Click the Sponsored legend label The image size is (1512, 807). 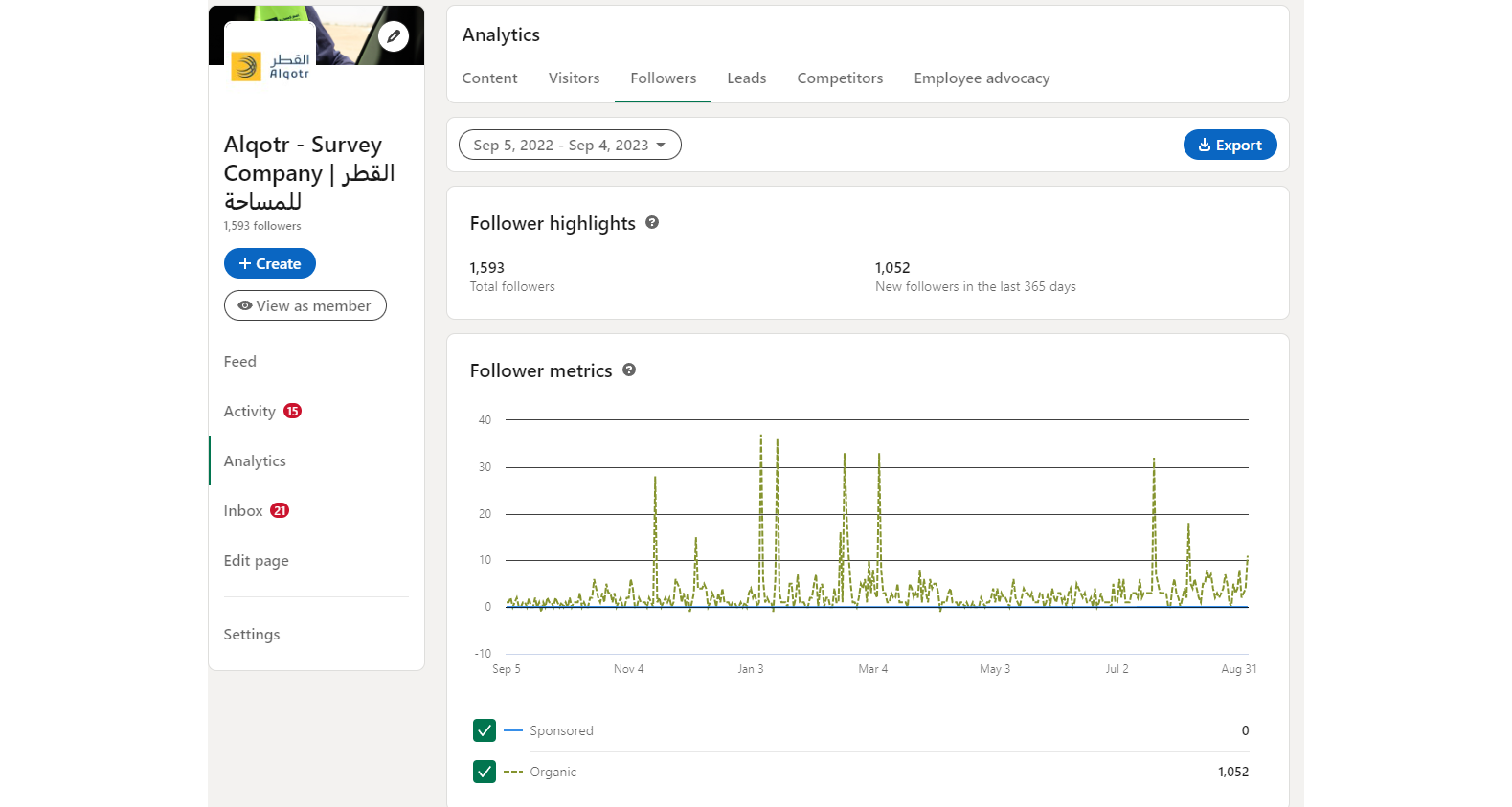pyautogui.click(x=562, y=730)
